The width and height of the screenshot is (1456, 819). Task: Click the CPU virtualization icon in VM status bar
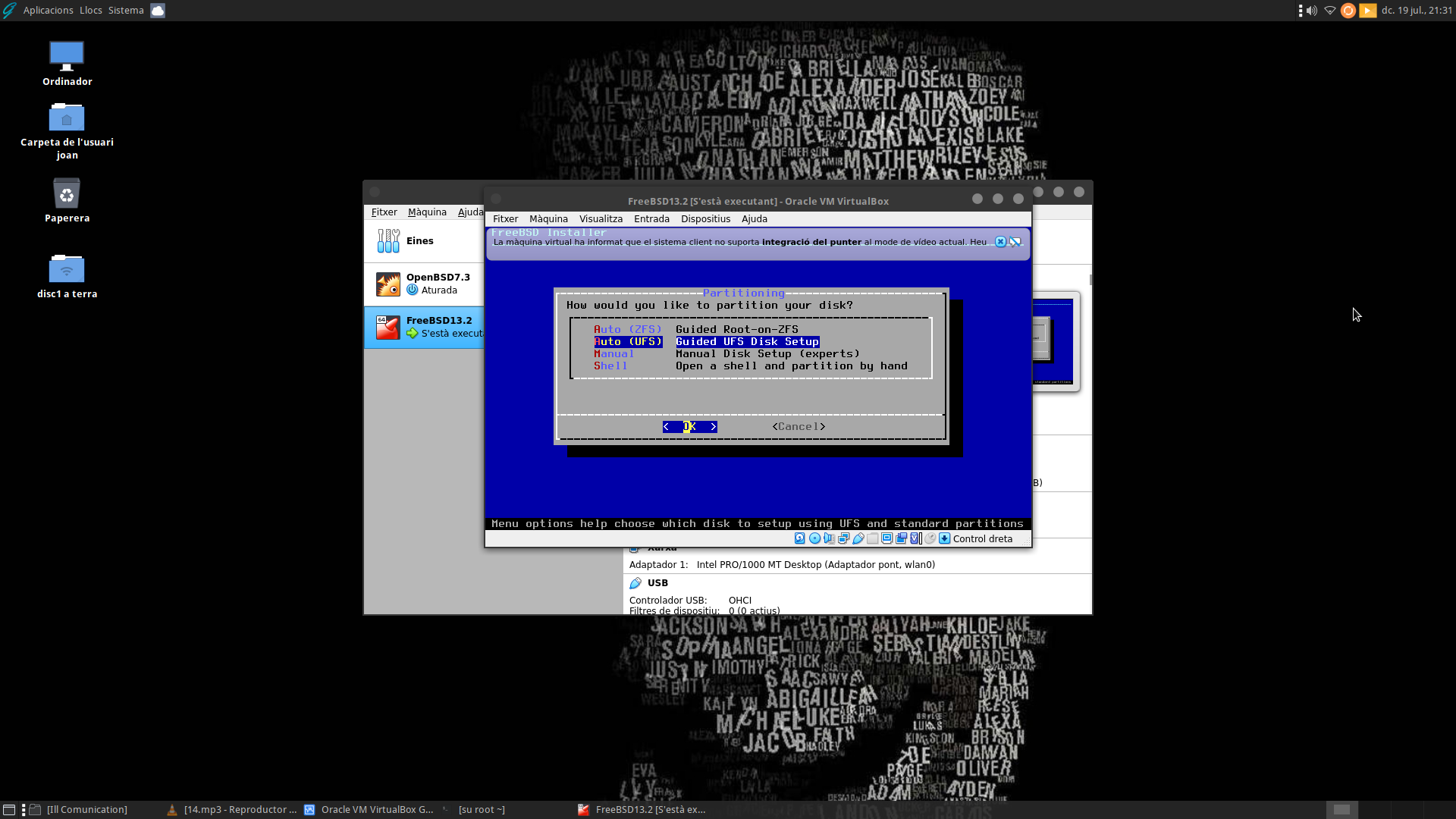pos(915,538)
